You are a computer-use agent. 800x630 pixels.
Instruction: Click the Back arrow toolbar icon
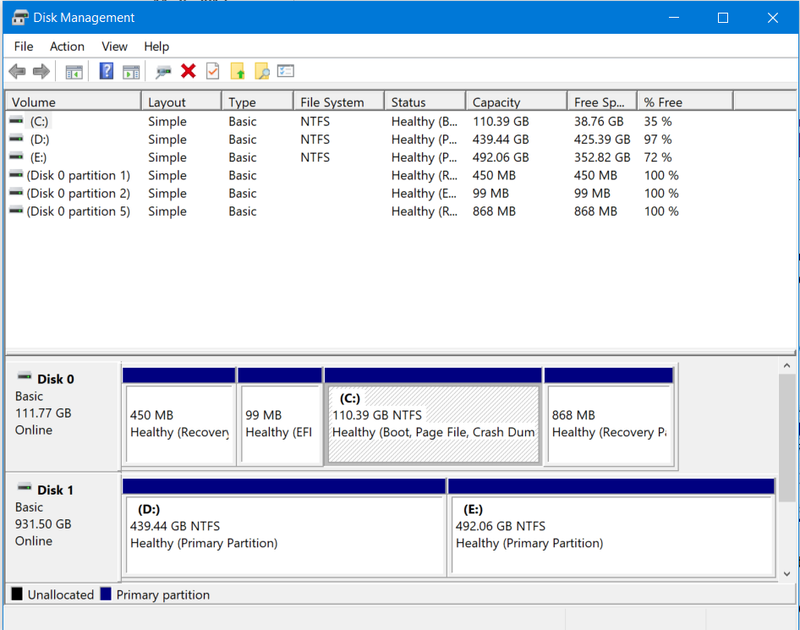tap(17, 71)
